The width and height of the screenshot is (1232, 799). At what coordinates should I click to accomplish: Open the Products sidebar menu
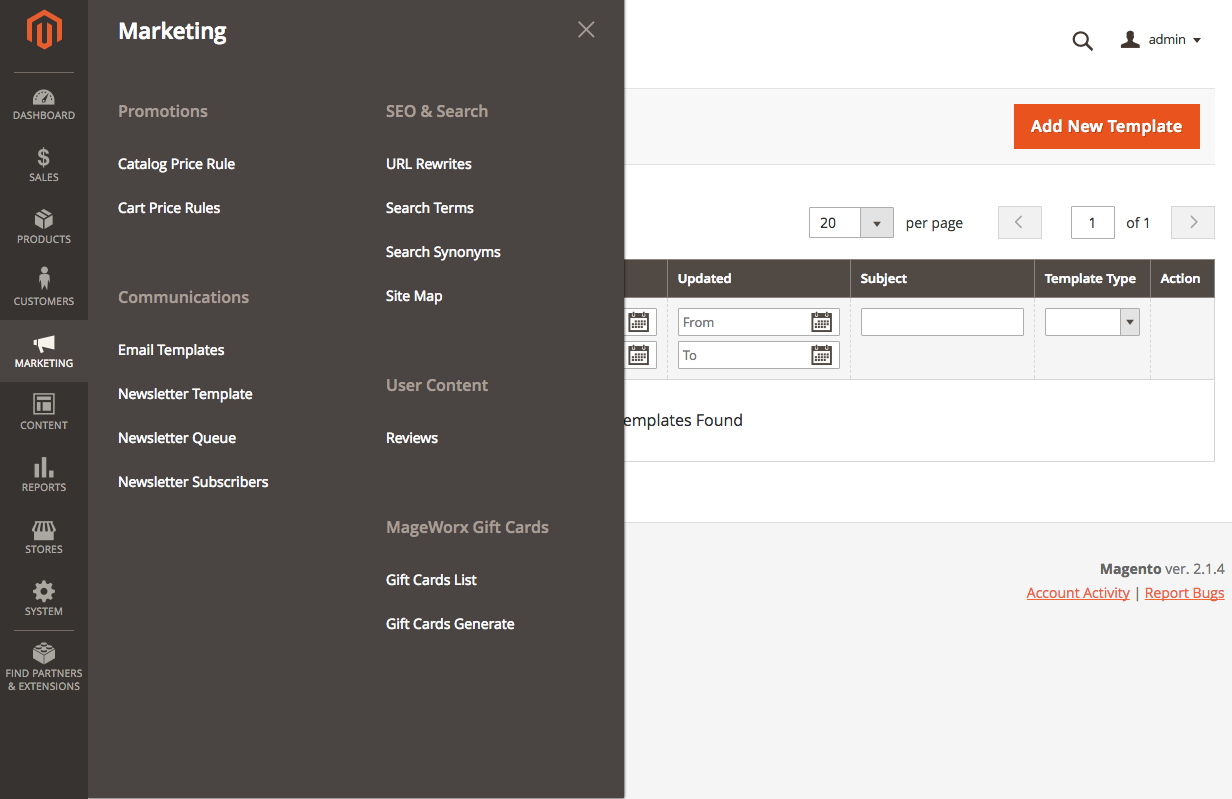click(44, 227)
